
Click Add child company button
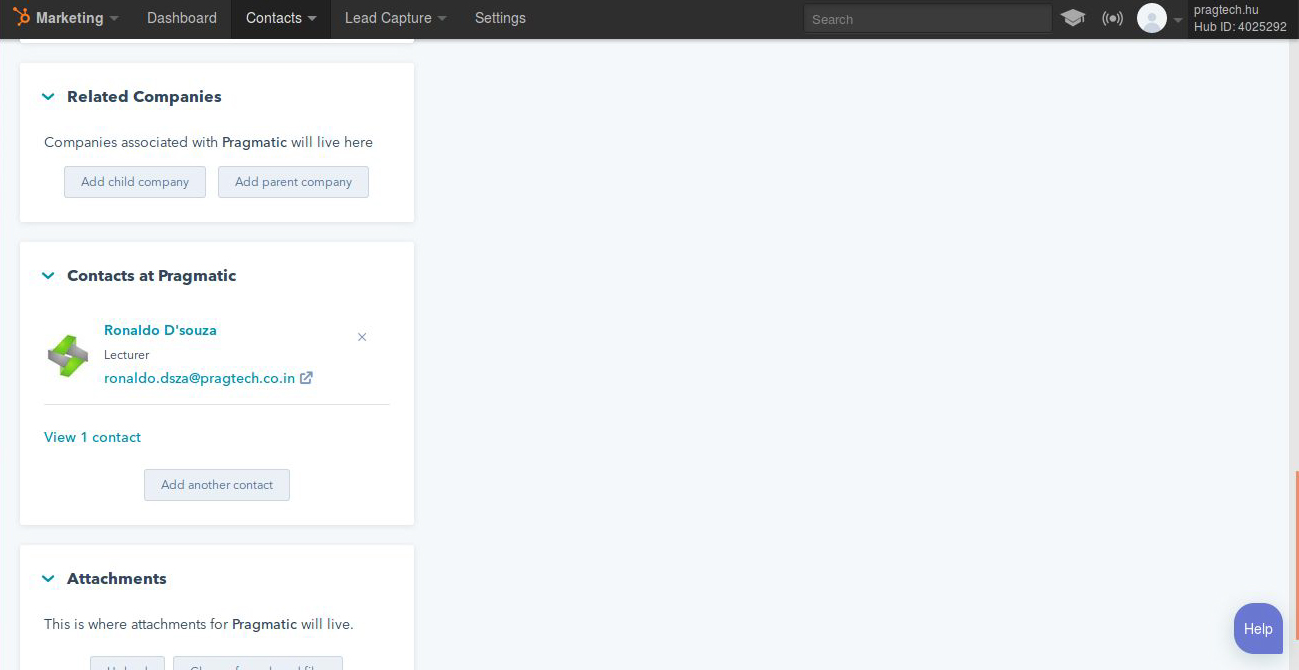(x=135, y=182)
